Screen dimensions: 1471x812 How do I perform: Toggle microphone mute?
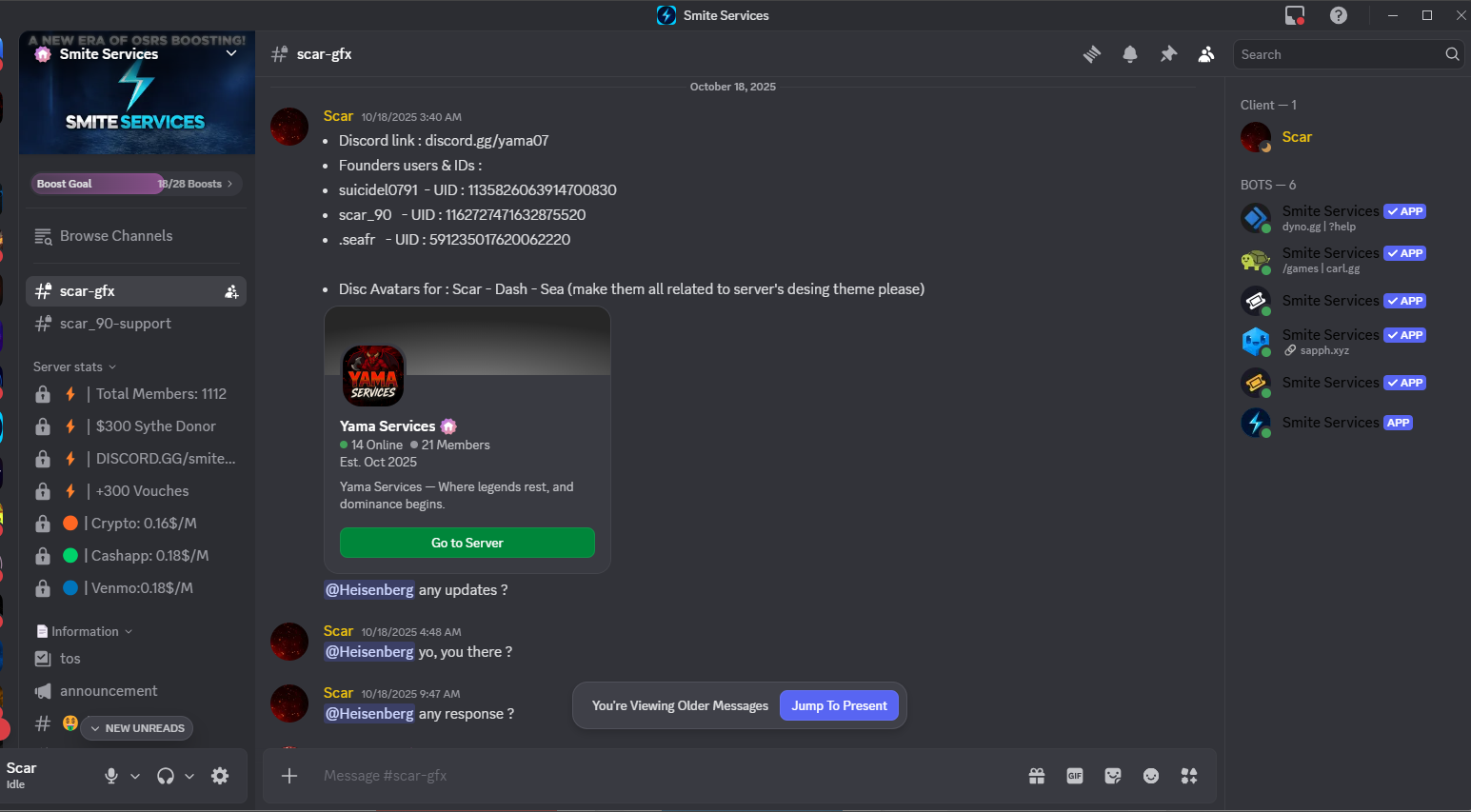[111, 776]
